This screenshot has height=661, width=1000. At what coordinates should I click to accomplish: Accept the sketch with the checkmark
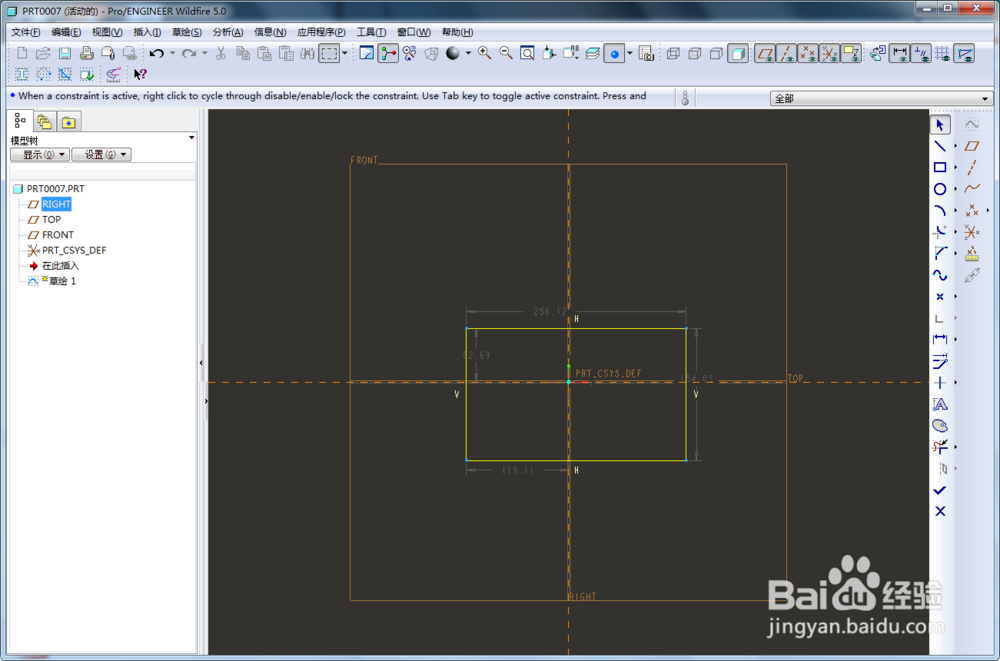(939, 490)
